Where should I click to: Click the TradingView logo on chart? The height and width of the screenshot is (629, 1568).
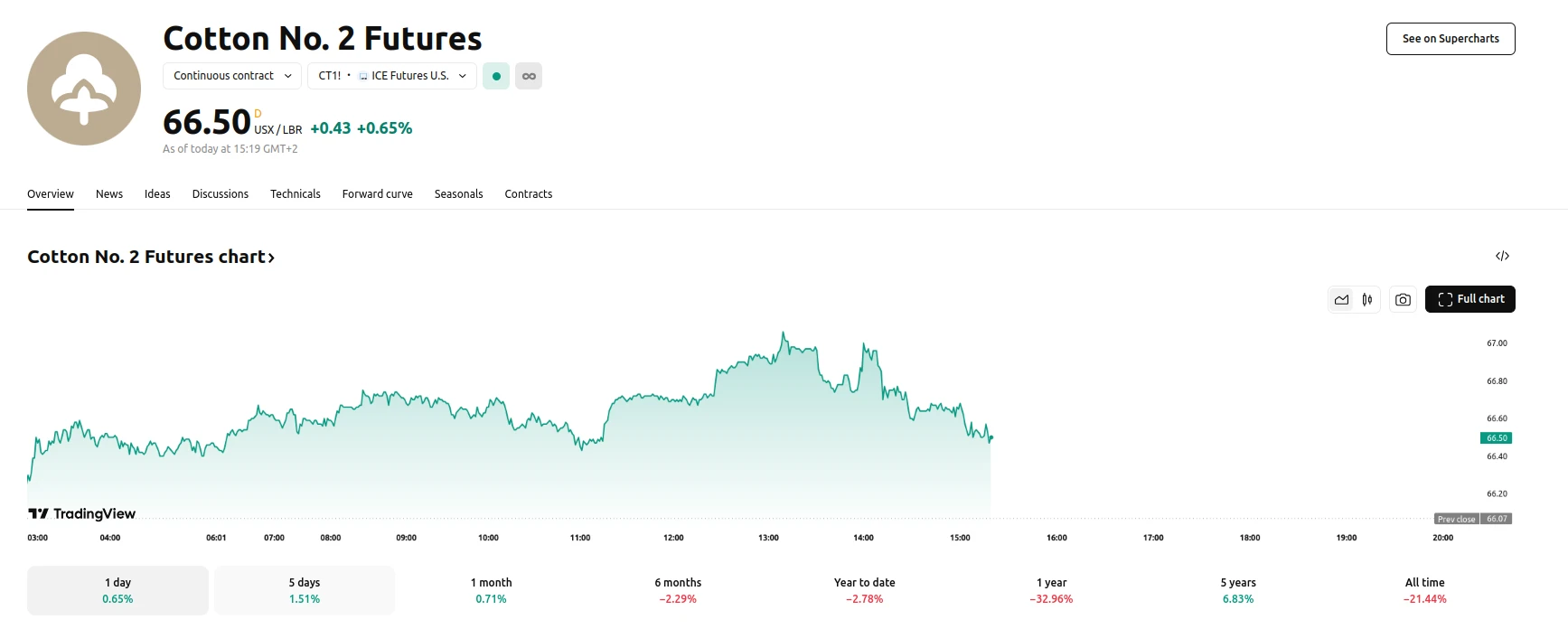pos(82,513)
